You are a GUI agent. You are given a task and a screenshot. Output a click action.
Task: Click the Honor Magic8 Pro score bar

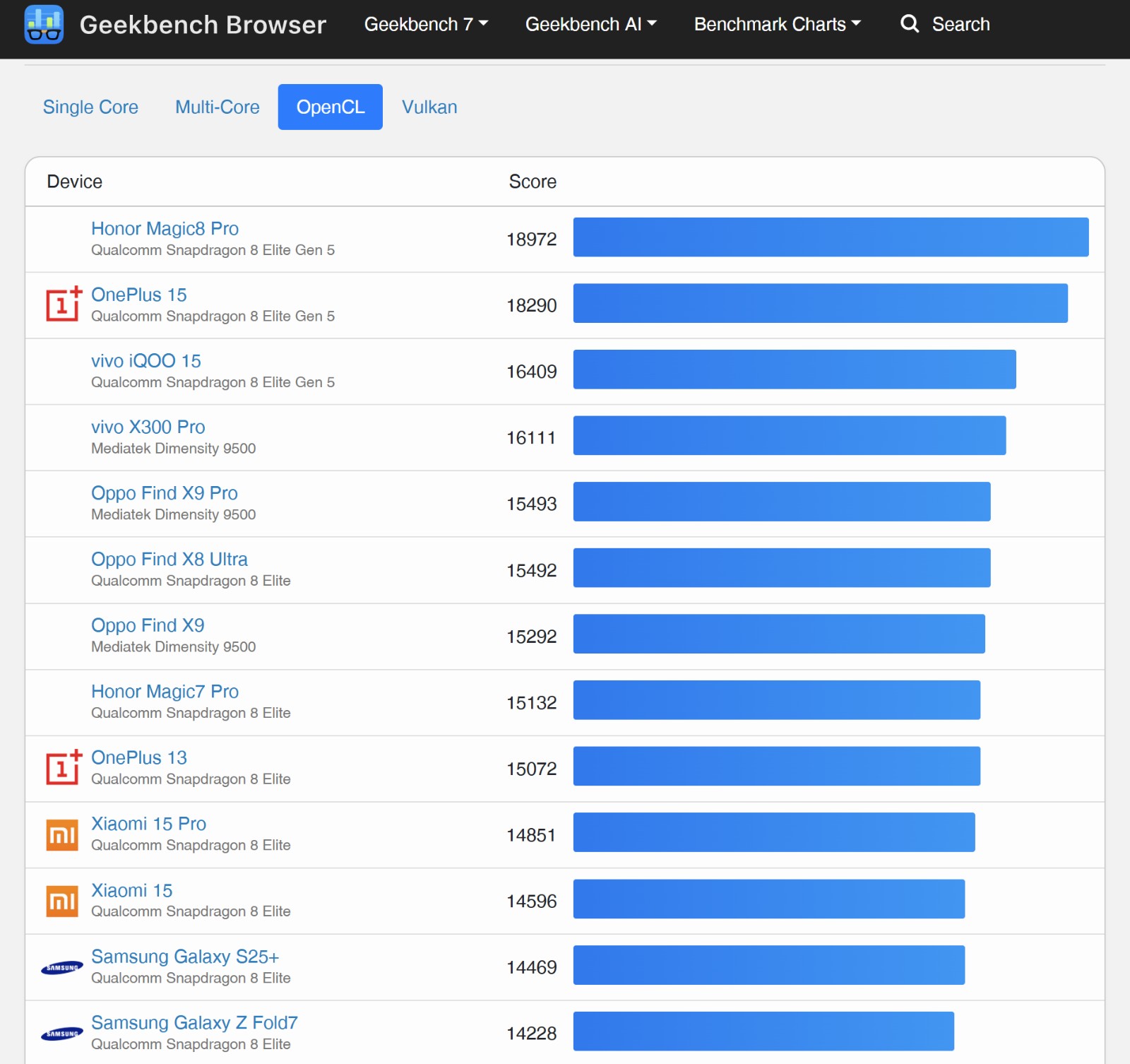[831, 237]
